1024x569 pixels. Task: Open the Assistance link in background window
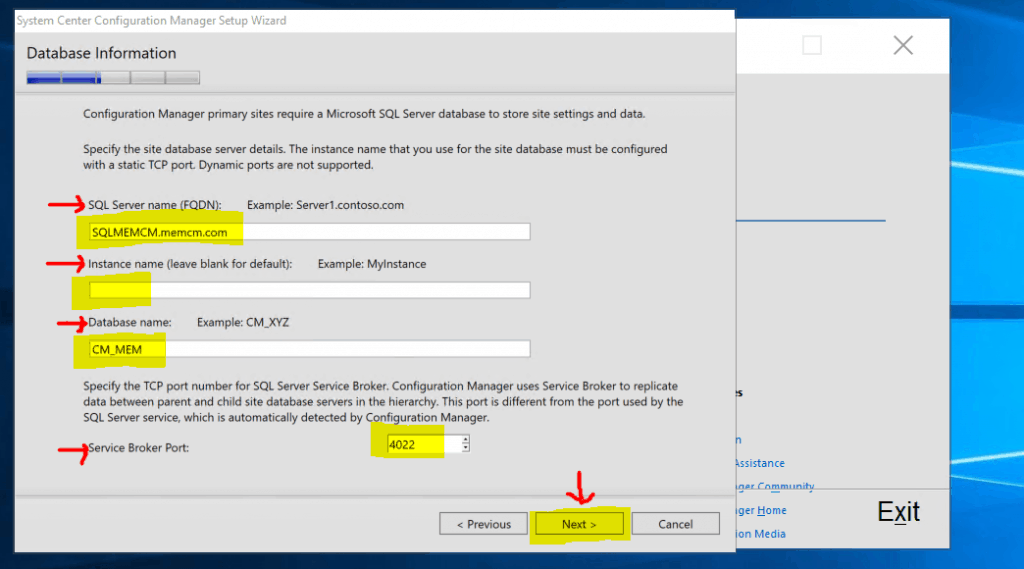pyautogui.click(x=759, y=463)
